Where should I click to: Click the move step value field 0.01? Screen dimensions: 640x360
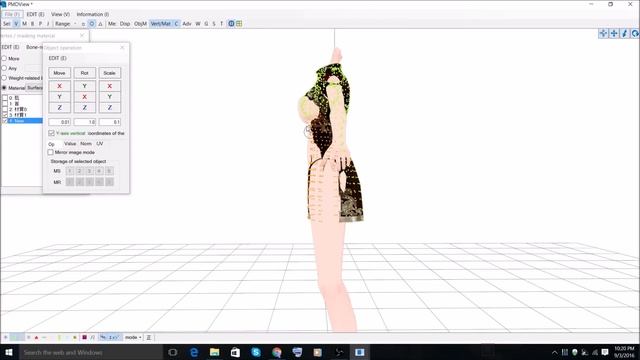pos(60,122)
